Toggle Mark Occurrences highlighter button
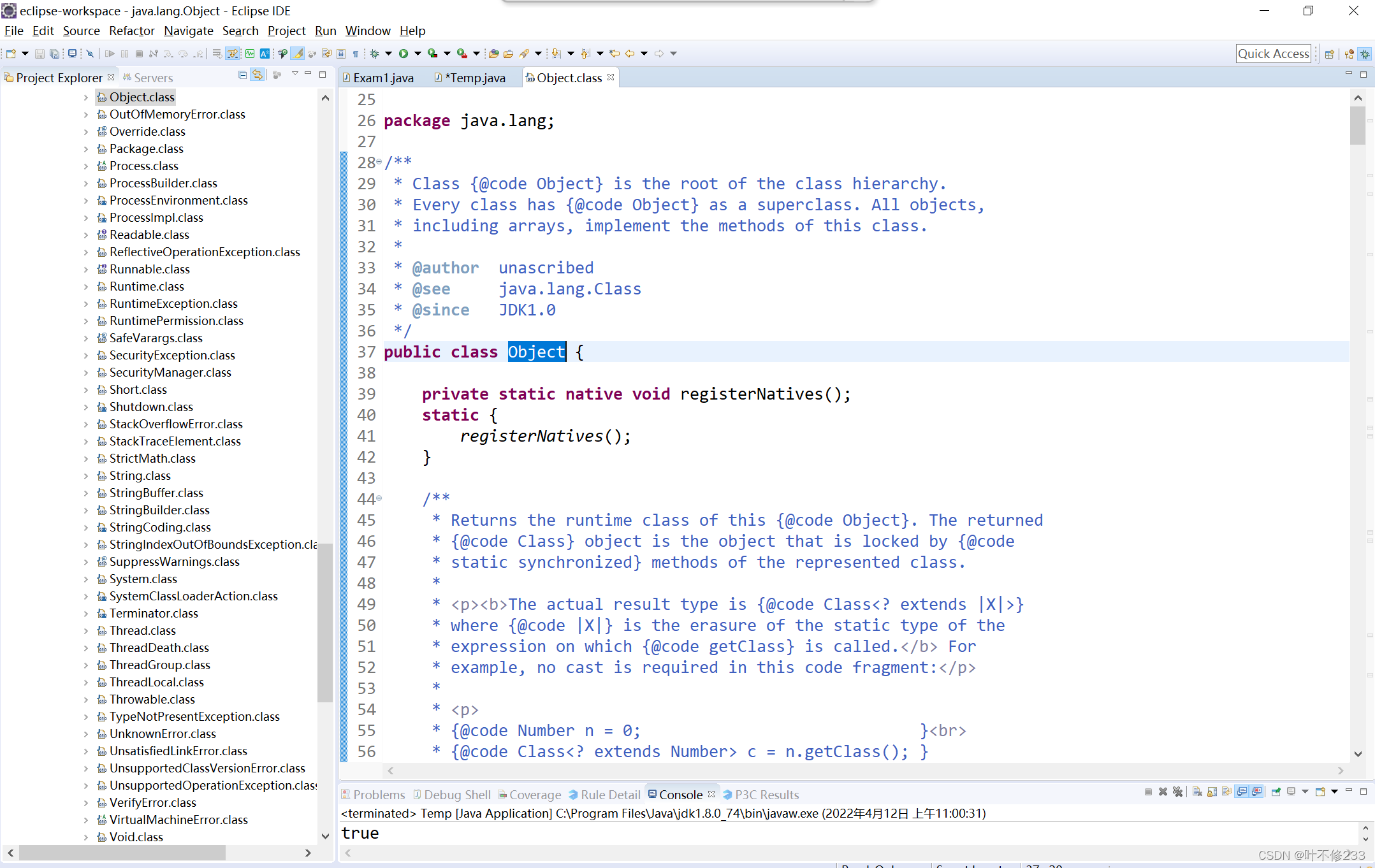 click(298, 54)
